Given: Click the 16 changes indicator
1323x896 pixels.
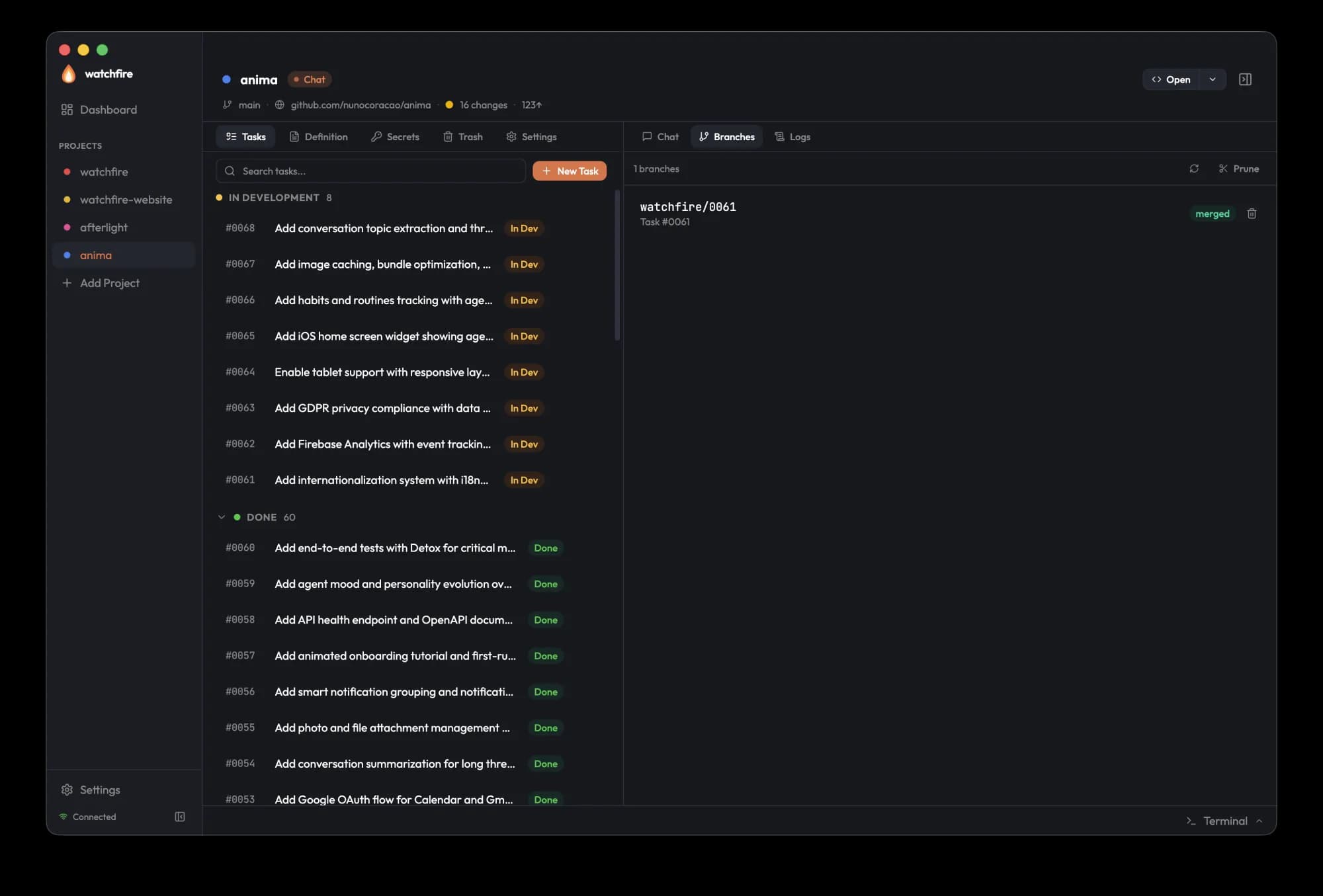Looking at the screenshot, I should point(476,104).
